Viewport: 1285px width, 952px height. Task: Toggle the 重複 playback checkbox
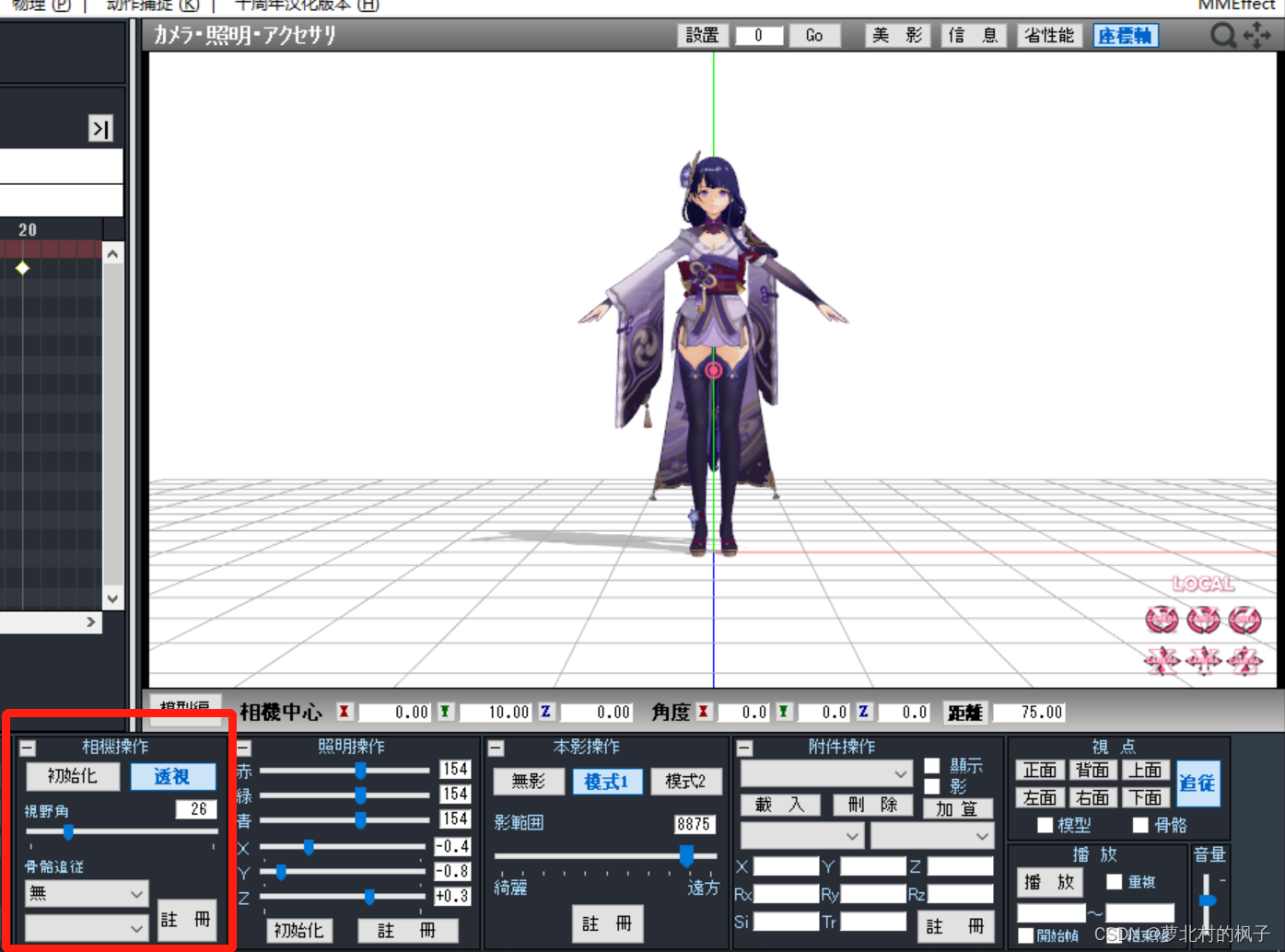click(1114, 882)
